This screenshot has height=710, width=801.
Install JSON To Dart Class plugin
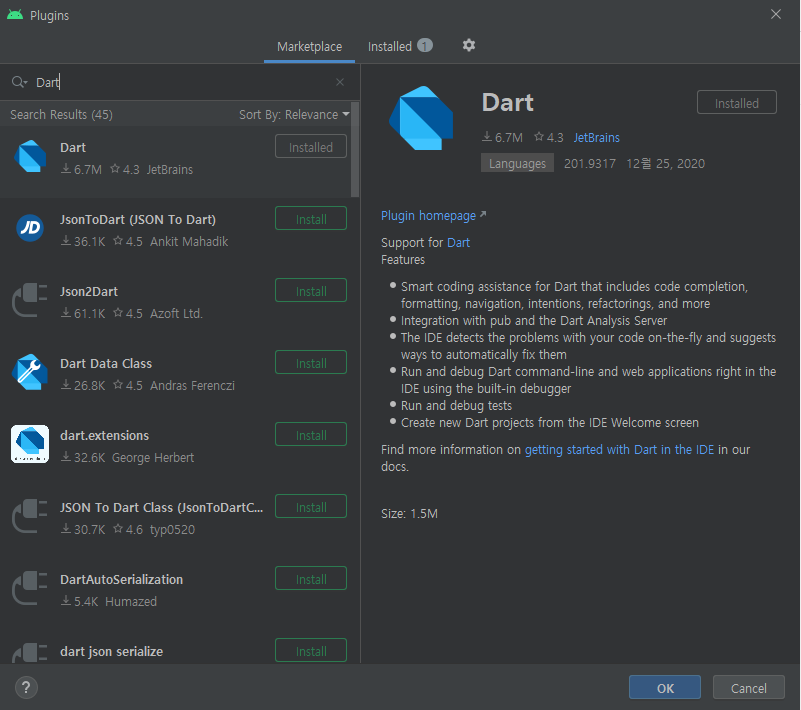(x=311, y=507)
